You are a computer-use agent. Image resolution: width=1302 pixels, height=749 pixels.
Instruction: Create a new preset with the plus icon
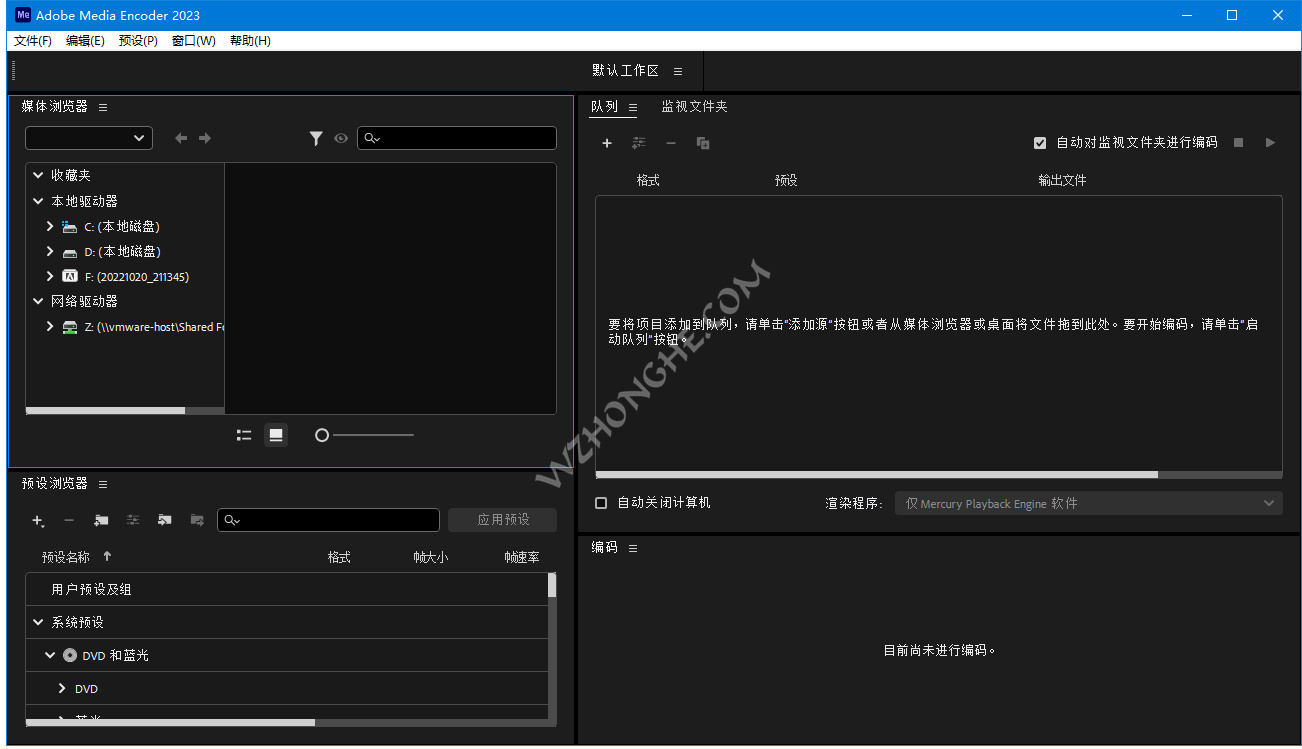(x=36, y=520)
